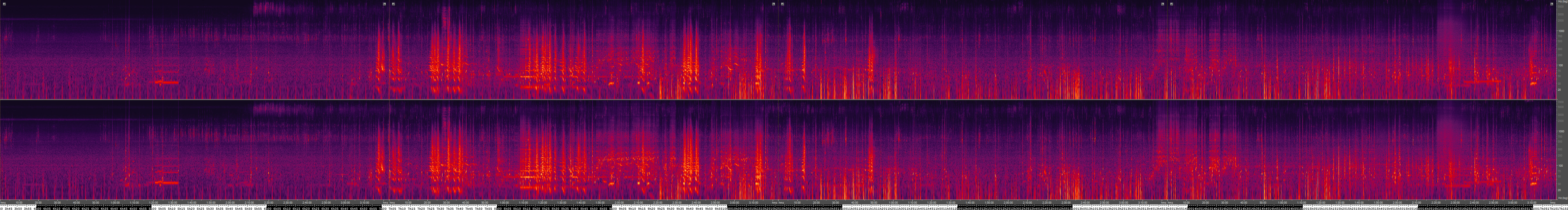Click the Hz (log) label at bottom right

tap(1562, 198)
